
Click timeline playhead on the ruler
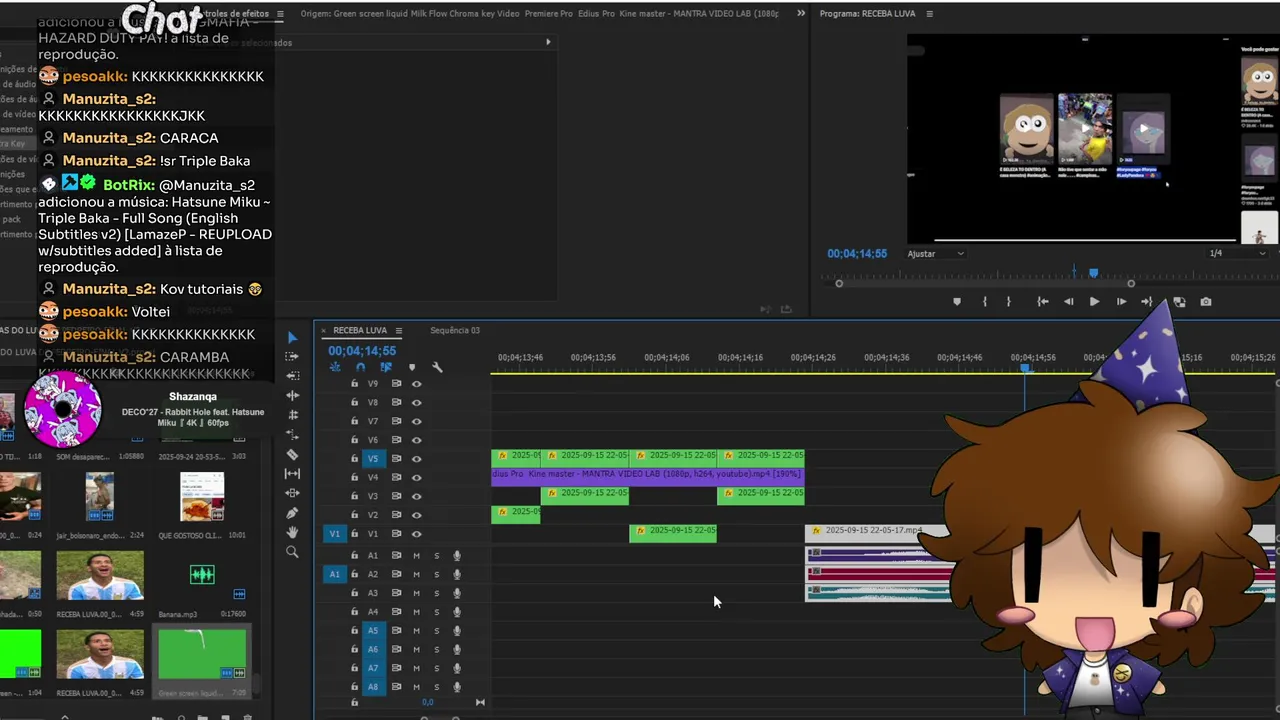(1025, 369)
